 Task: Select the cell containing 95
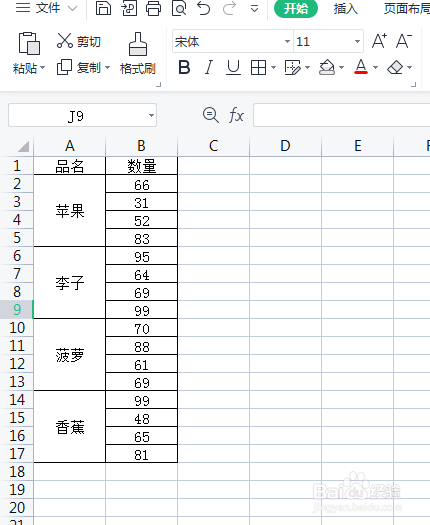tap(141, 256)
